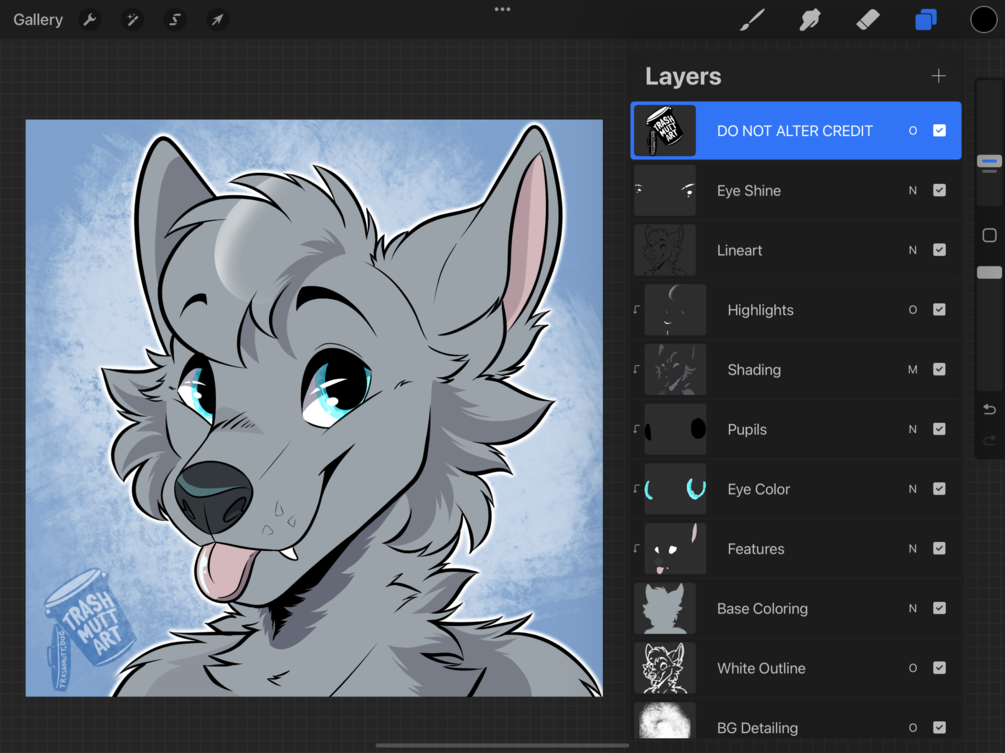This screenshot has height=753, width=1005.
Task: Open blend mode N of Lineart layer
Action: click(x=913, y=250)
